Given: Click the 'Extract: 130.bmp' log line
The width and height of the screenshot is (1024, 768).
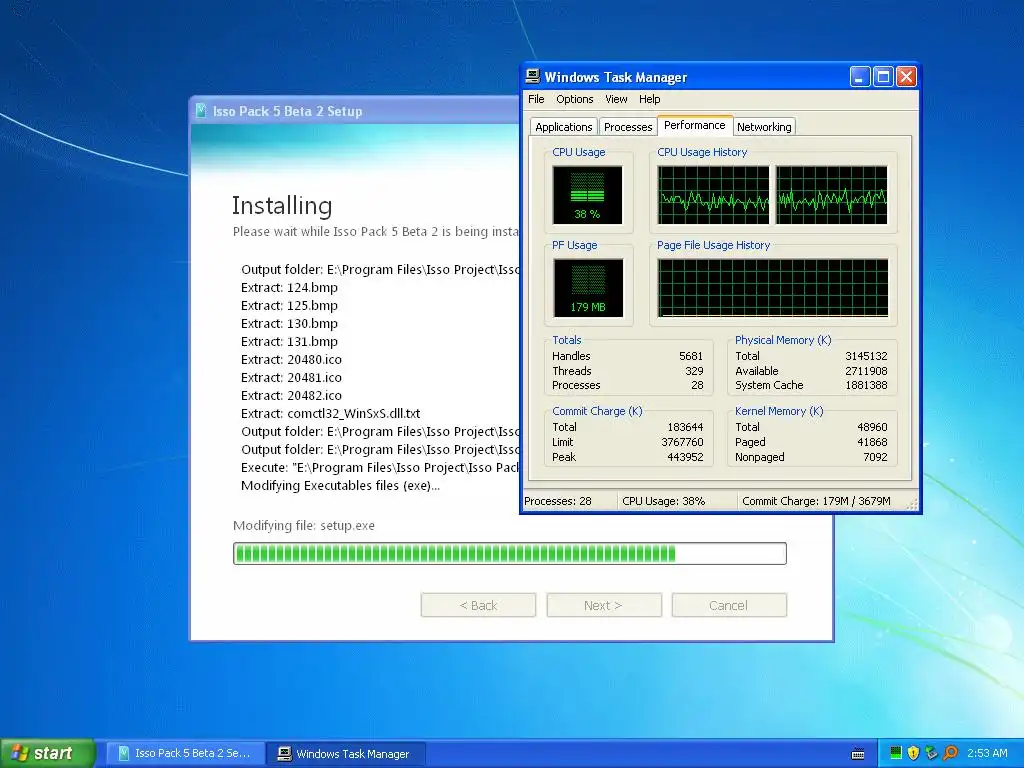Looking at the screenshot, I should (x=289, y=324).
